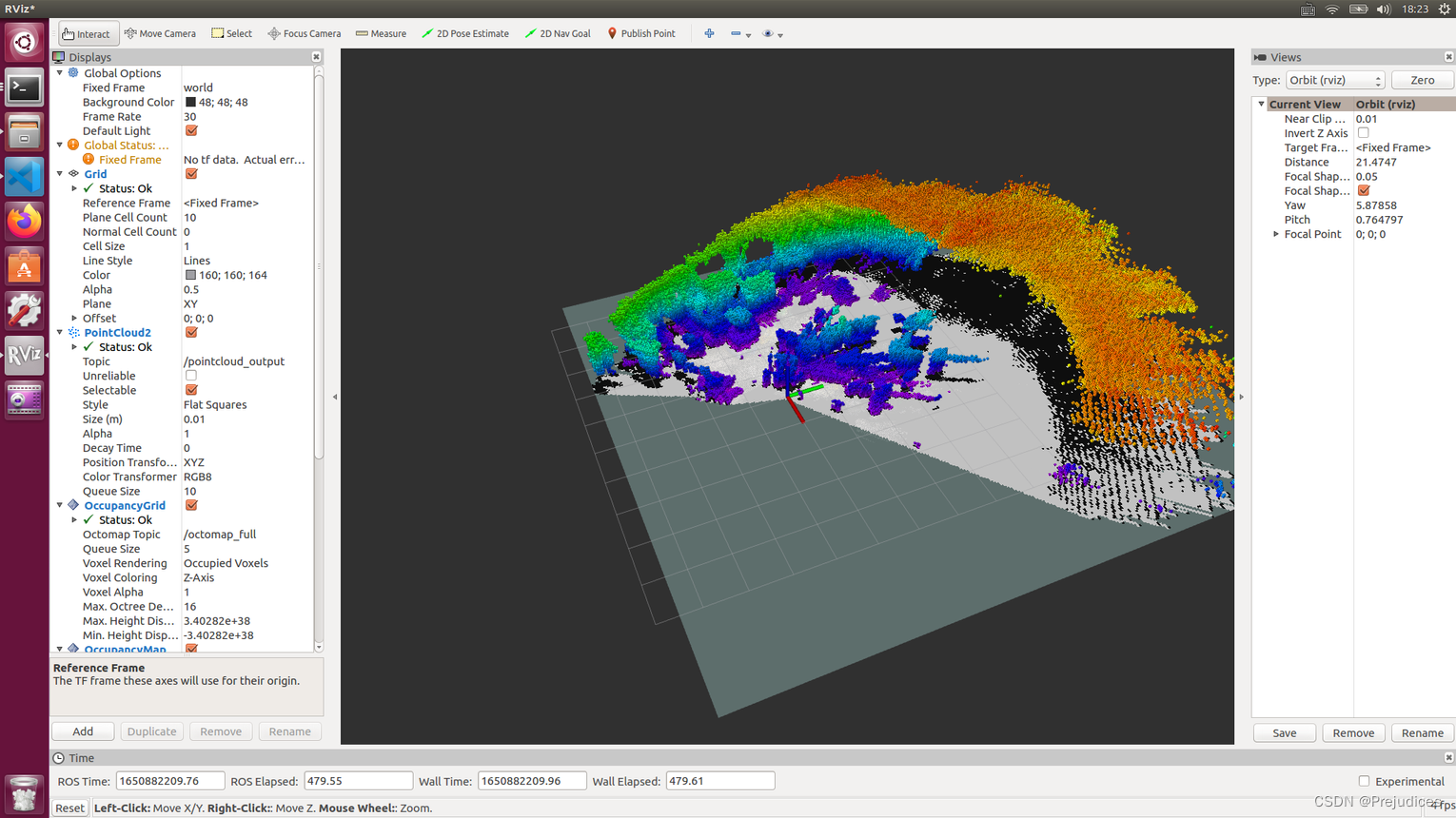This screenshot has width=1456, height=818.
Task: Disable the Grid display checkbox
Action: click(191, 174)
